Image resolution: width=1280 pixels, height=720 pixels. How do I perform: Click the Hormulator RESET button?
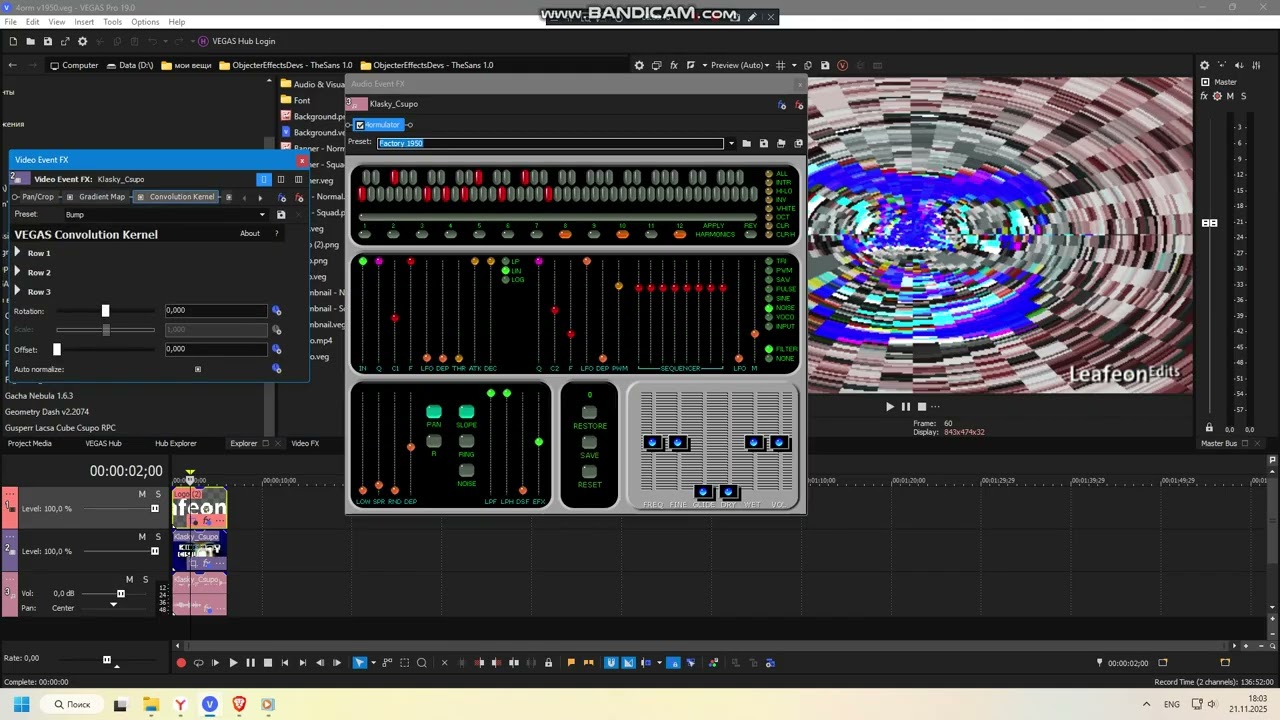[x=590, y=471]
